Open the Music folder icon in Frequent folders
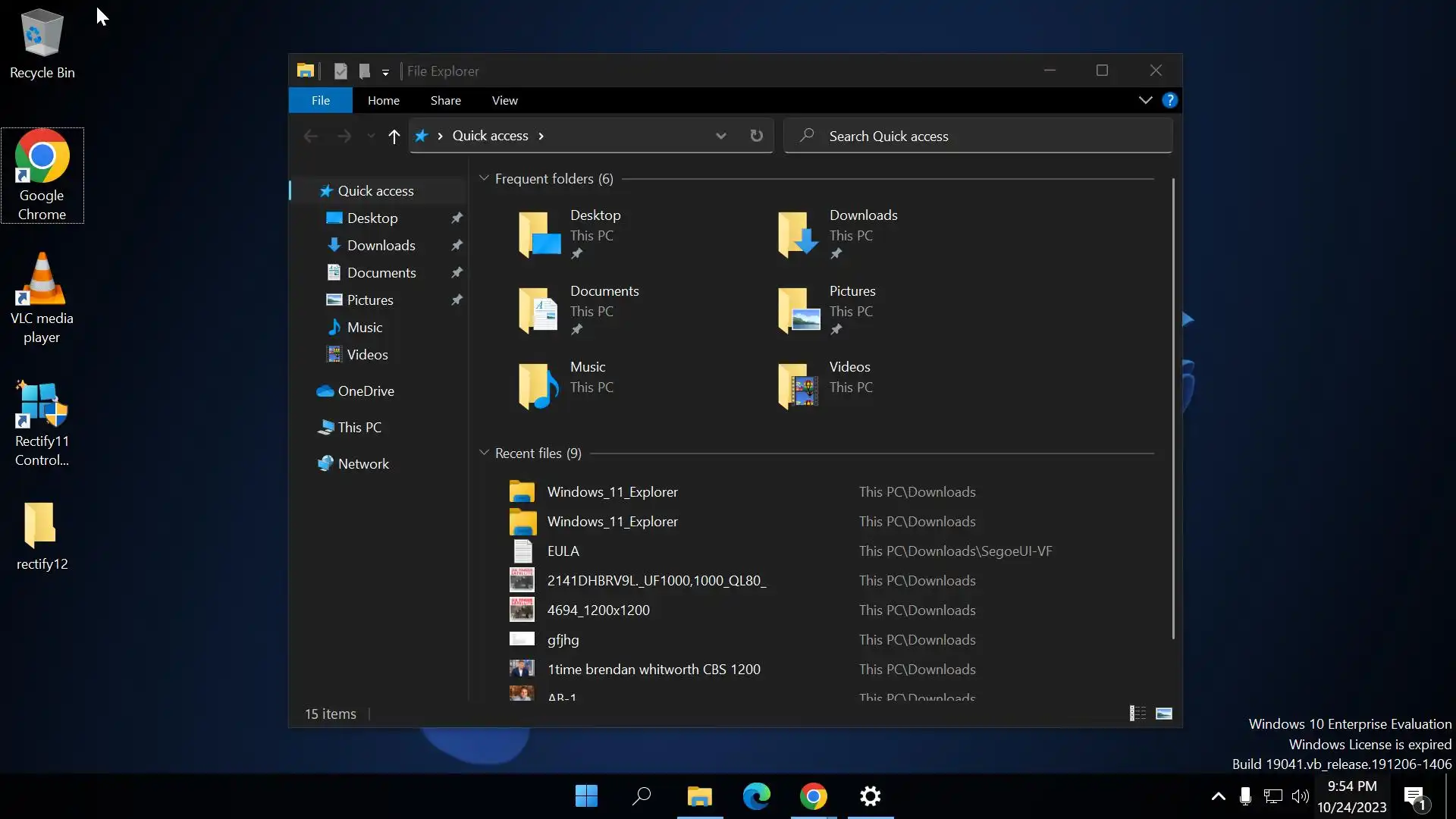The image size is (1456, 819). tap(539, 386)
